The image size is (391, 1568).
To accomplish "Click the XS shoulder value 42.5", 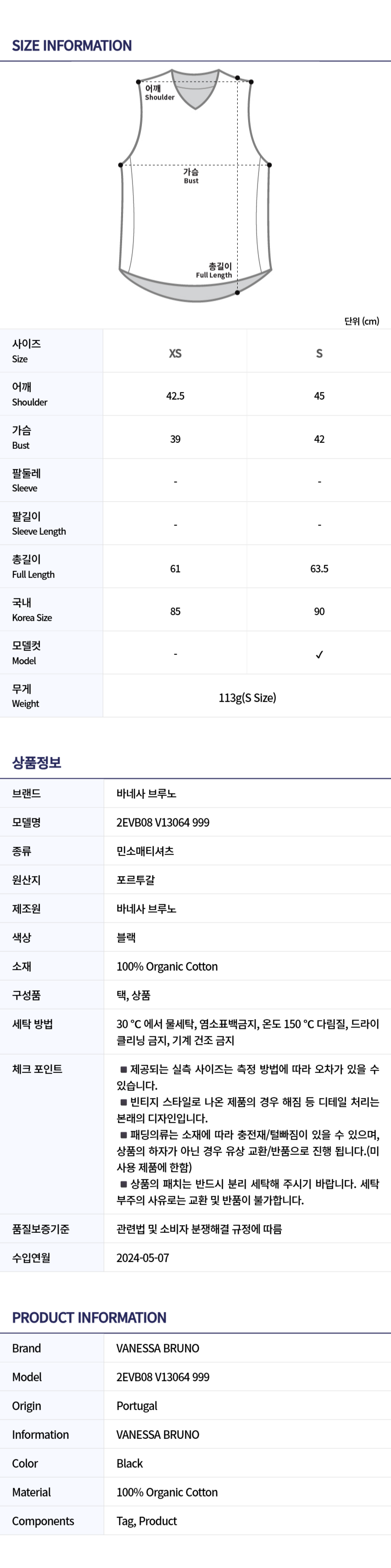I will (175, 396).
